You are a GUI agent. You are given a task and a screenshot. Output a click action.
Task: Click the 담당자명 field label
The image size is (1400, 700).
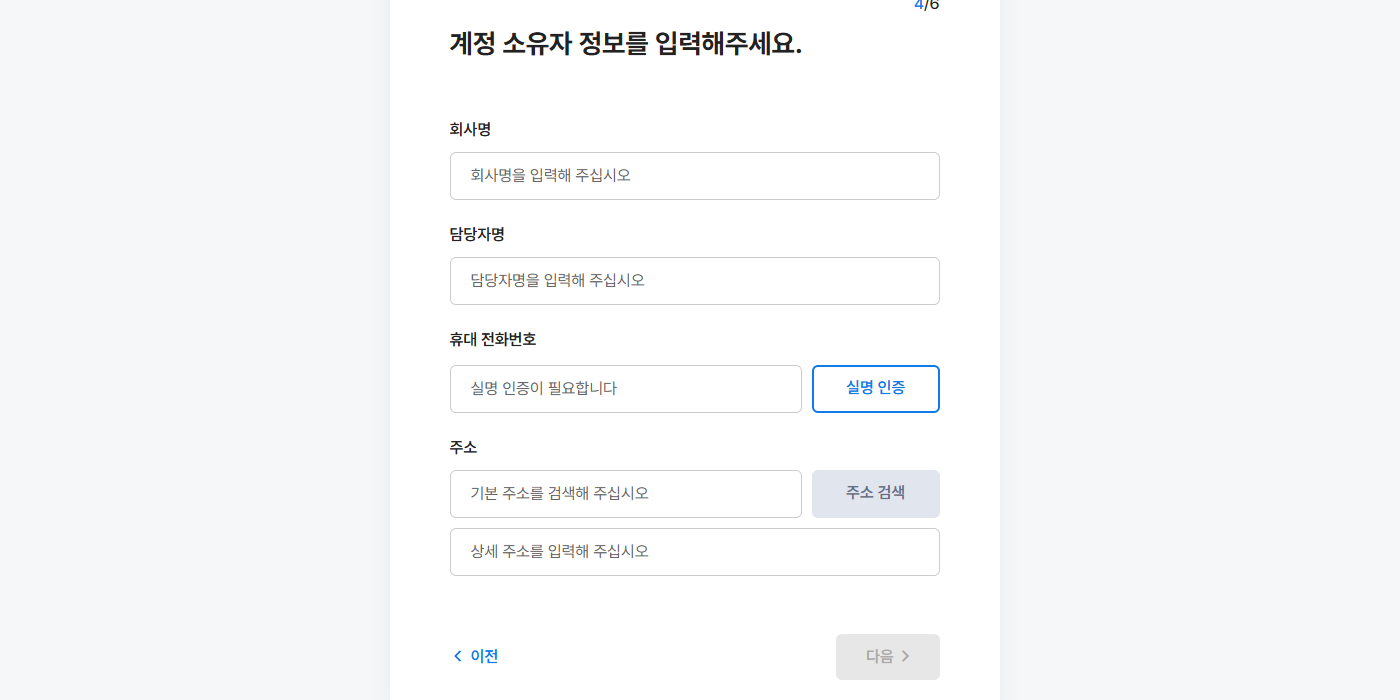click(477, 234)
